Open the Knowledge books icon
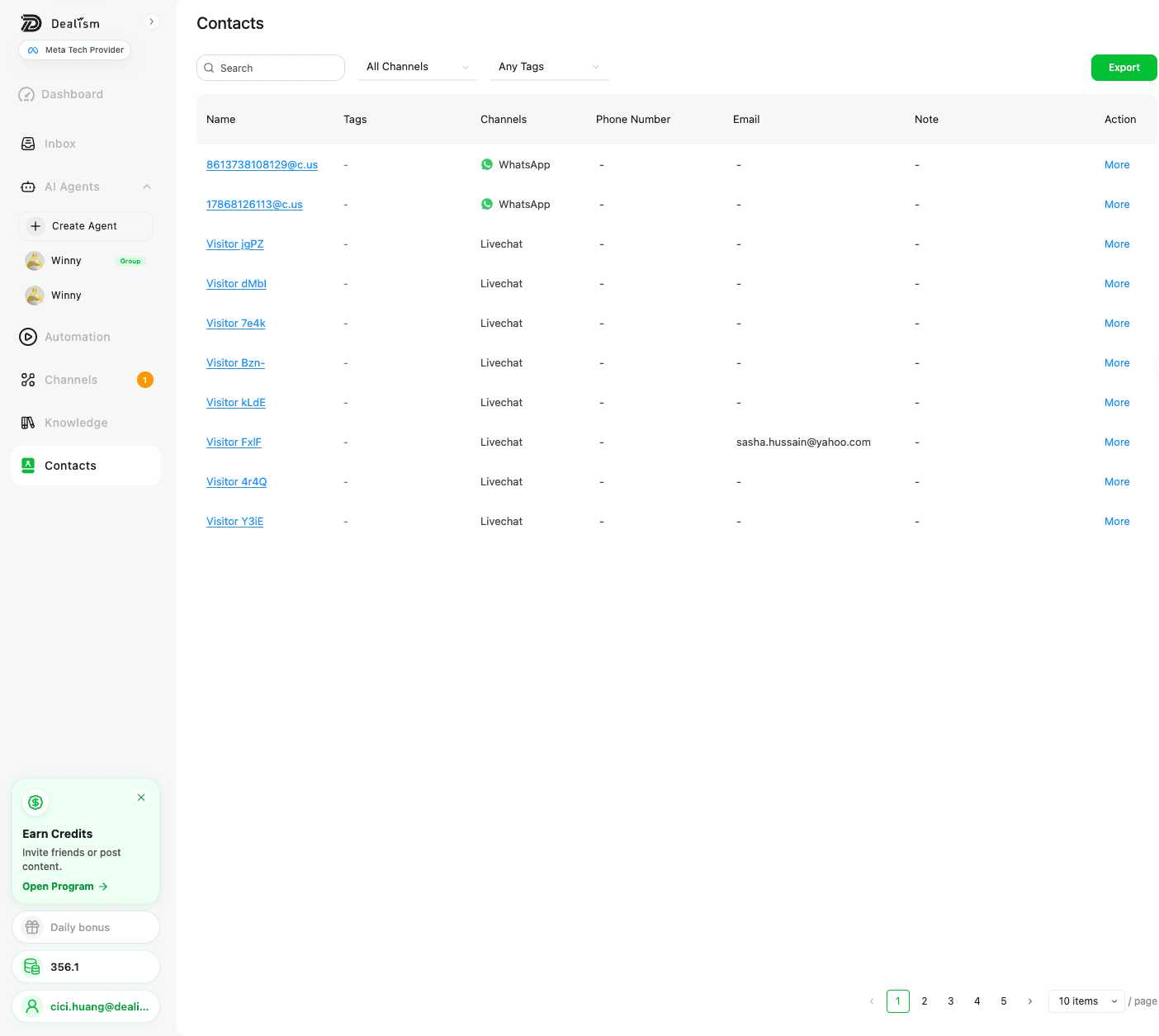Screen dimensions: 1159x1036 click(28, 423)
